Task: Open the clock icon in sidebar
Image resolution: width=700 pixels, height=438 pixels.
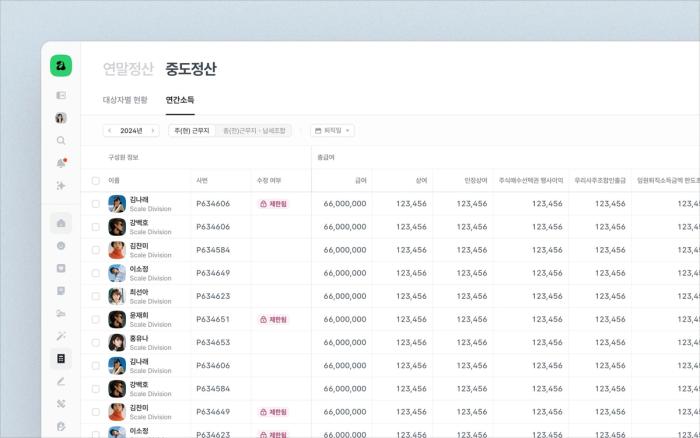Action: pyautogui.click(x=61, y=246)
